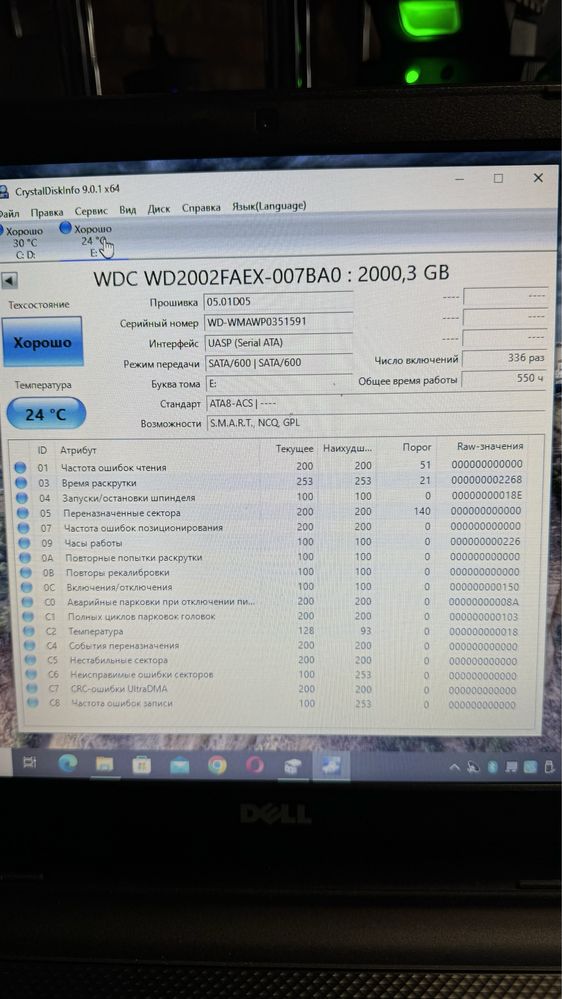Image resolution: width=562 pixels, height=999 pixels.
Task: Click the Атрибут column header
Action: pyautogui.click(x=78, y=450)
